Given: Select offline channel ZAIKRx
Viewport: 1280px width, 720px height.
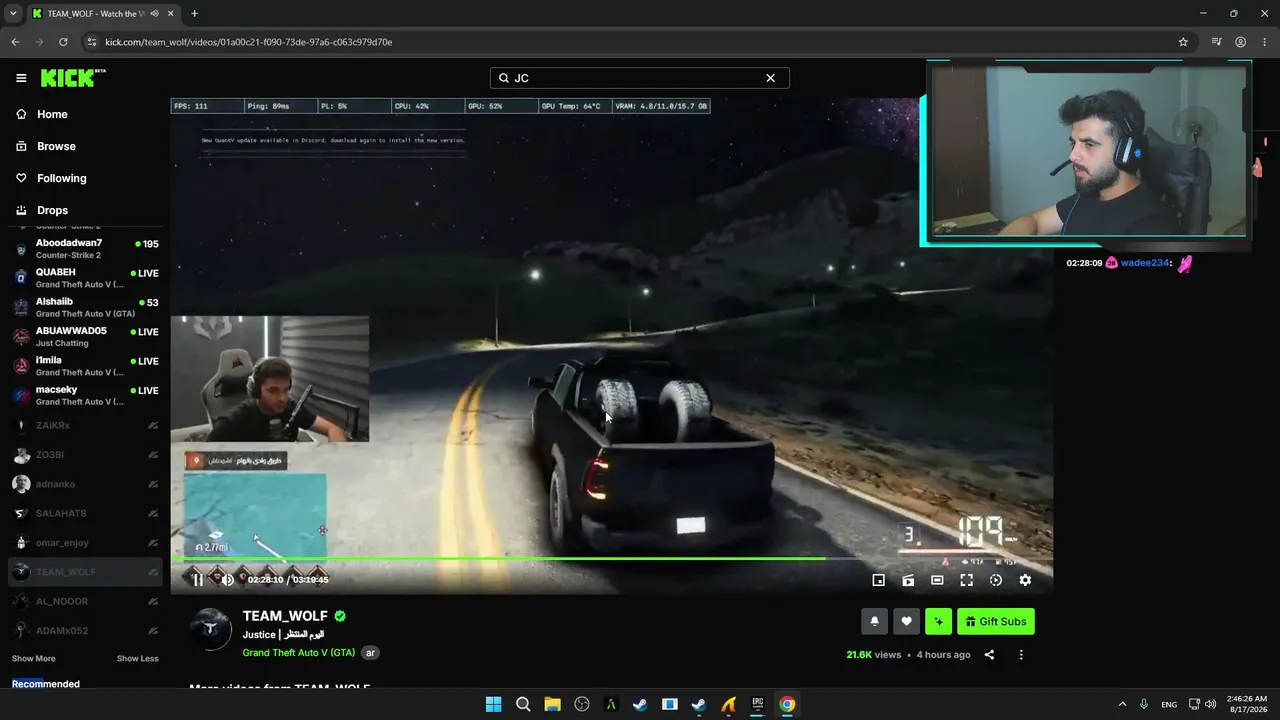Looking at the screenshot, I should (x=85, y=425).
